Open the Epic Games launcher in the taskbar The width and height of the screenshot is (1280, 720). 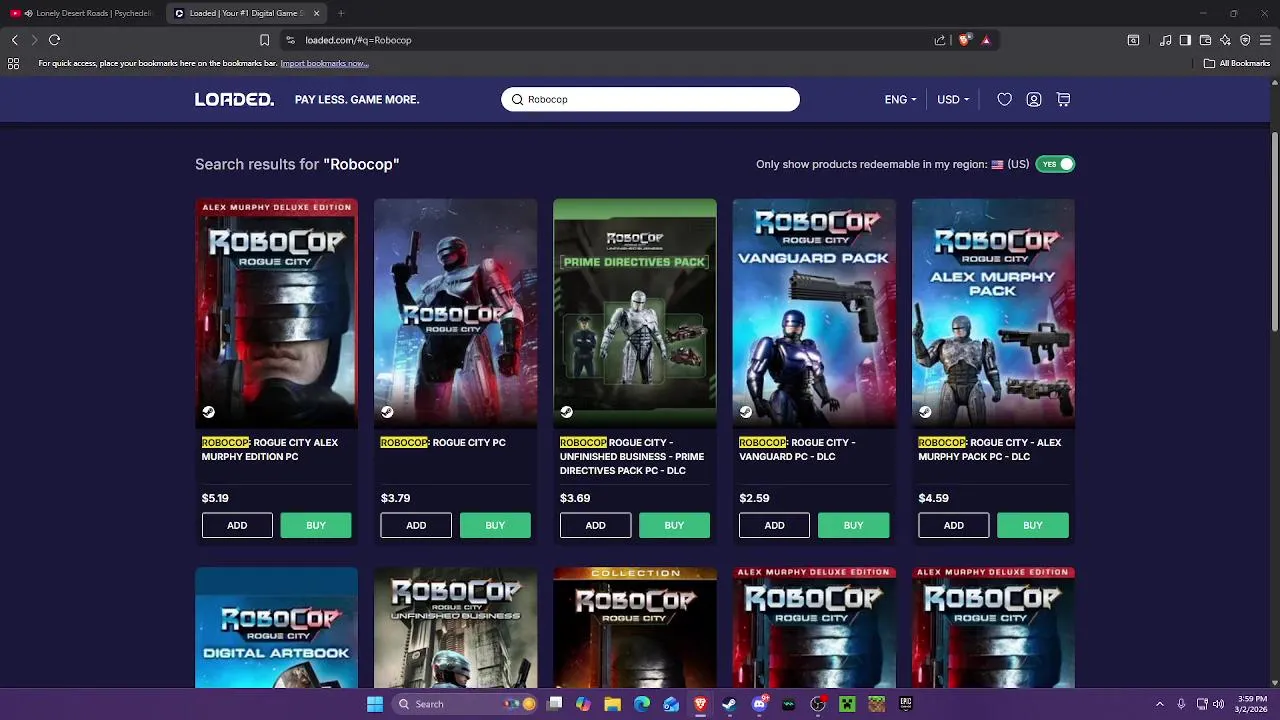(905, 704)
